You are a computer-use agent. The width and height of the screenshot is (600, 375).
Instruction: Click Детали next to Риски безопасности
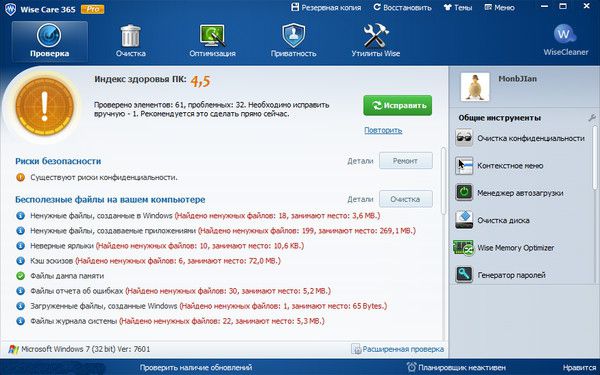360,161
